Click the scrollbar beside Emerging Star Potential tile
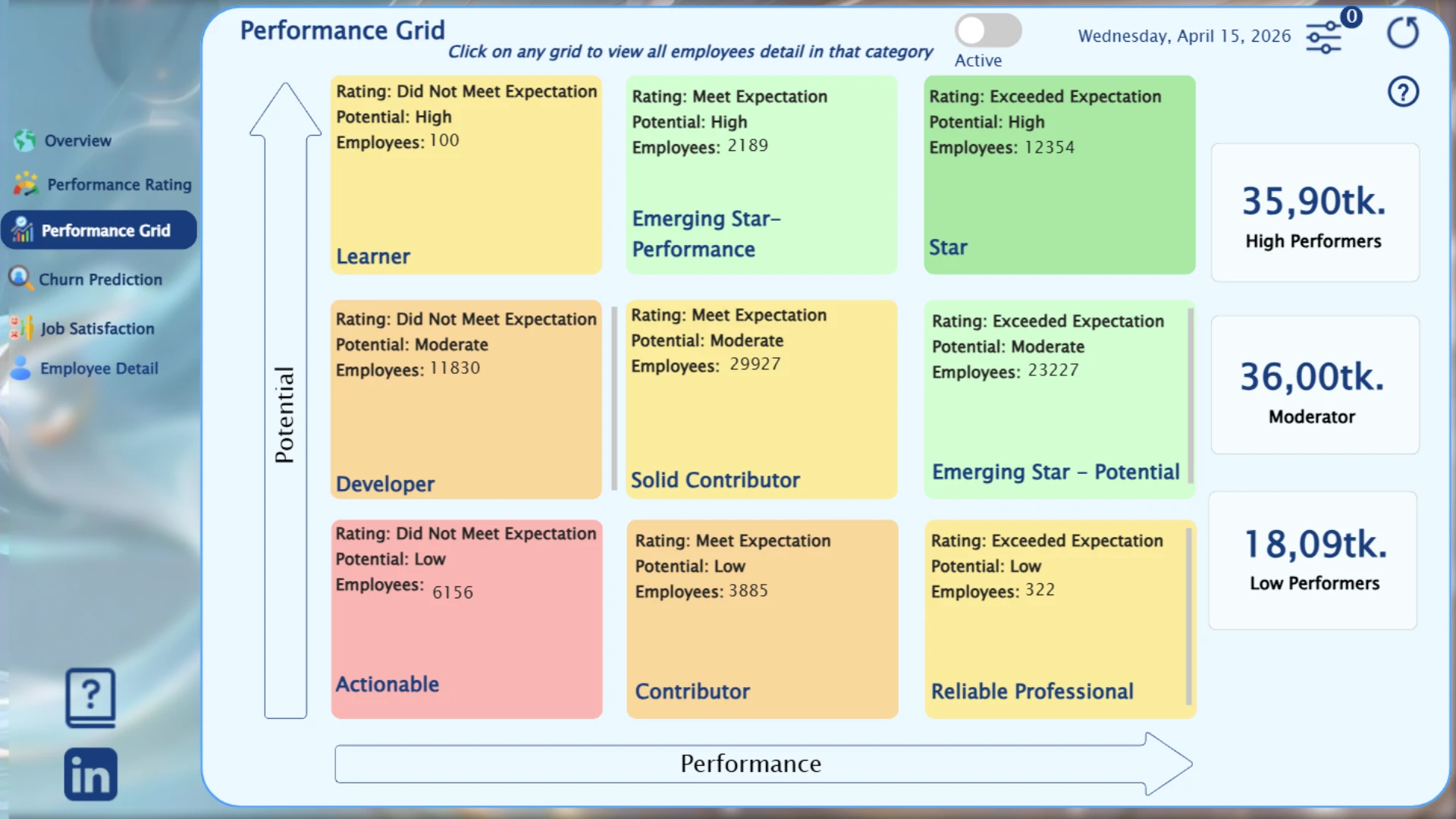 pos(1190,396)
